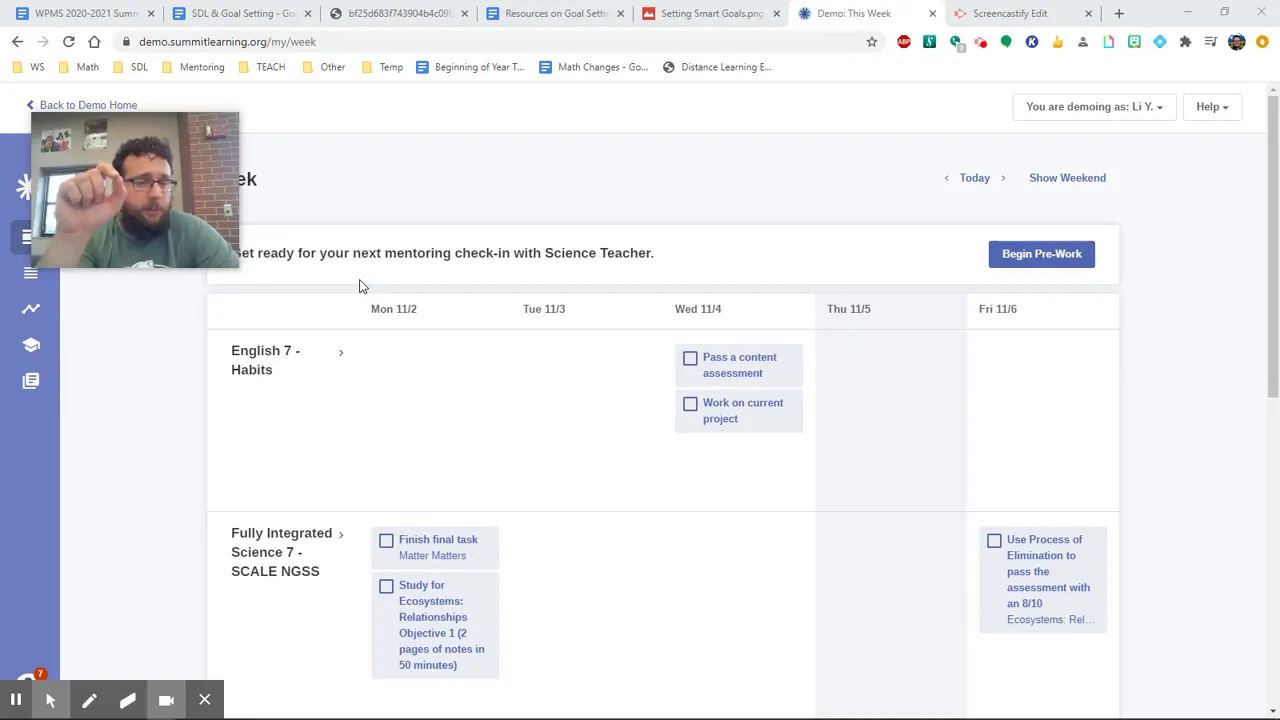This screenshot has width=1280, height=720.
Task: Check 'Finish final task' Matter Matters
Action: tap(386, 540)
